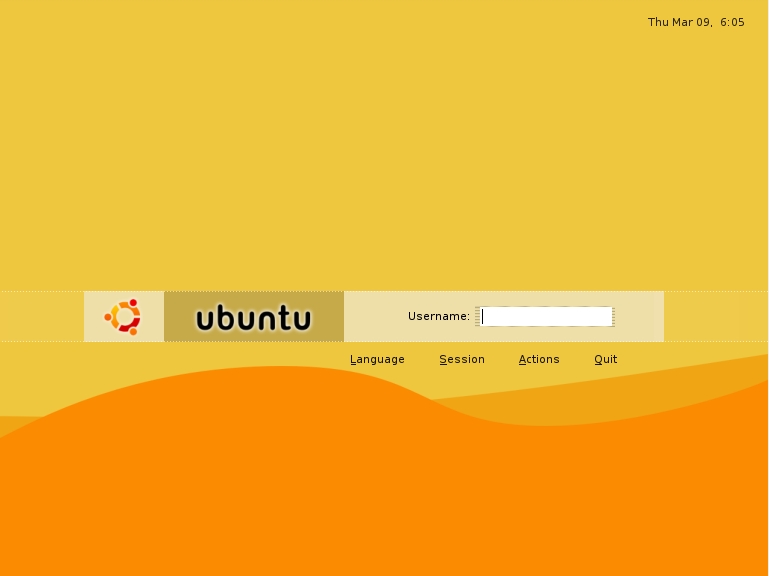Viewport: 769px width, 576px height.
Task: Click the "Username:" label
Action: [x=439, y=316]
